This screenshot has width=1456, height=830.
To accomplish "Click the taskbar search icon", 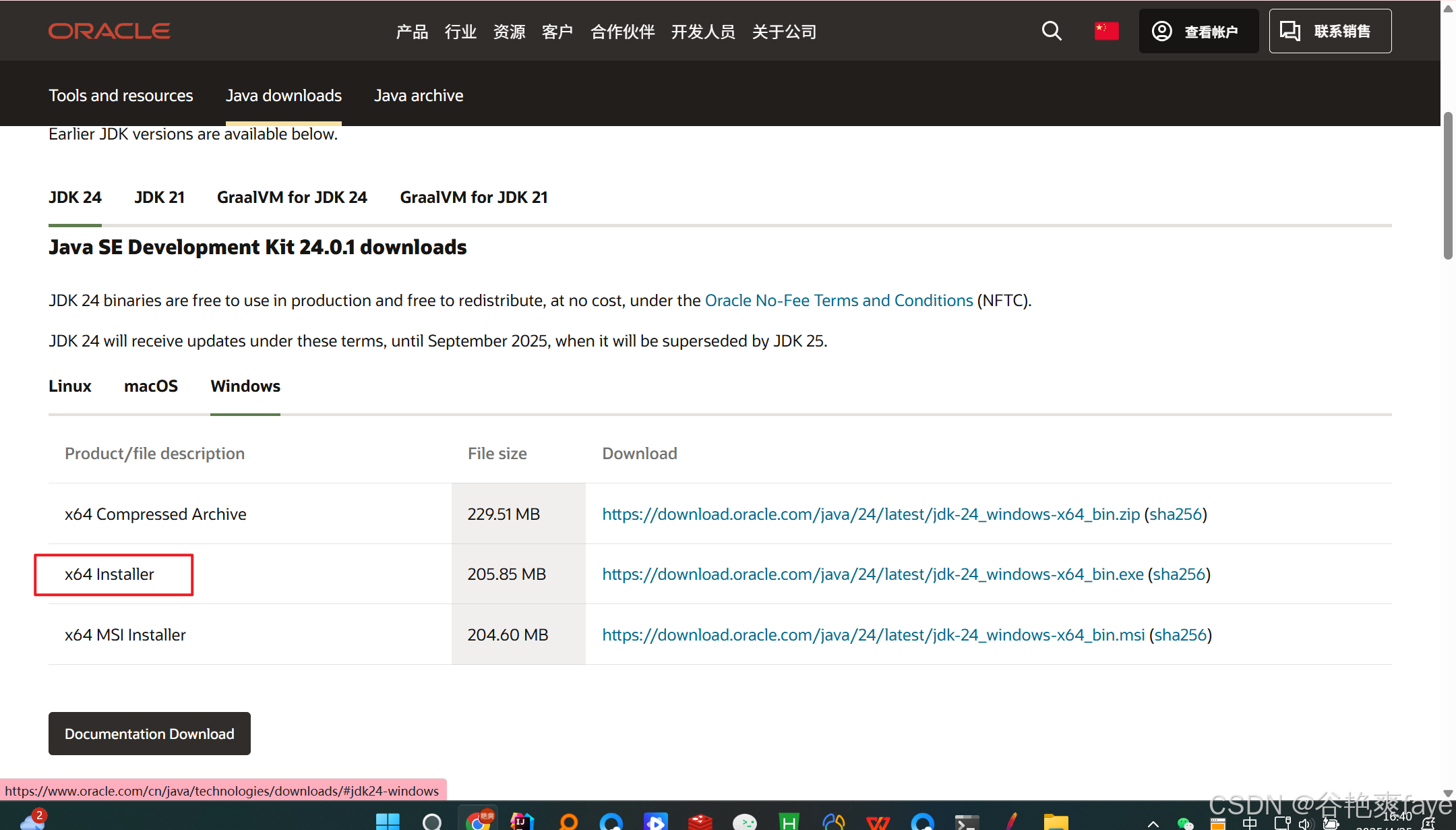I will tap(432, 821).
